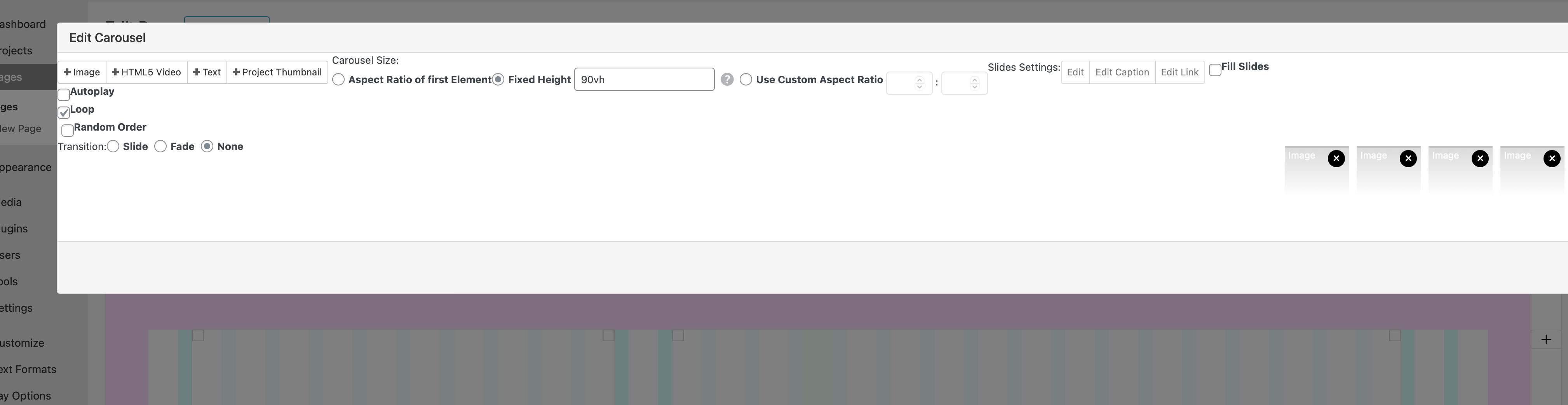Open Edit Caption slide setting
Screen dimensions: 1568x405
point(1122,72)
